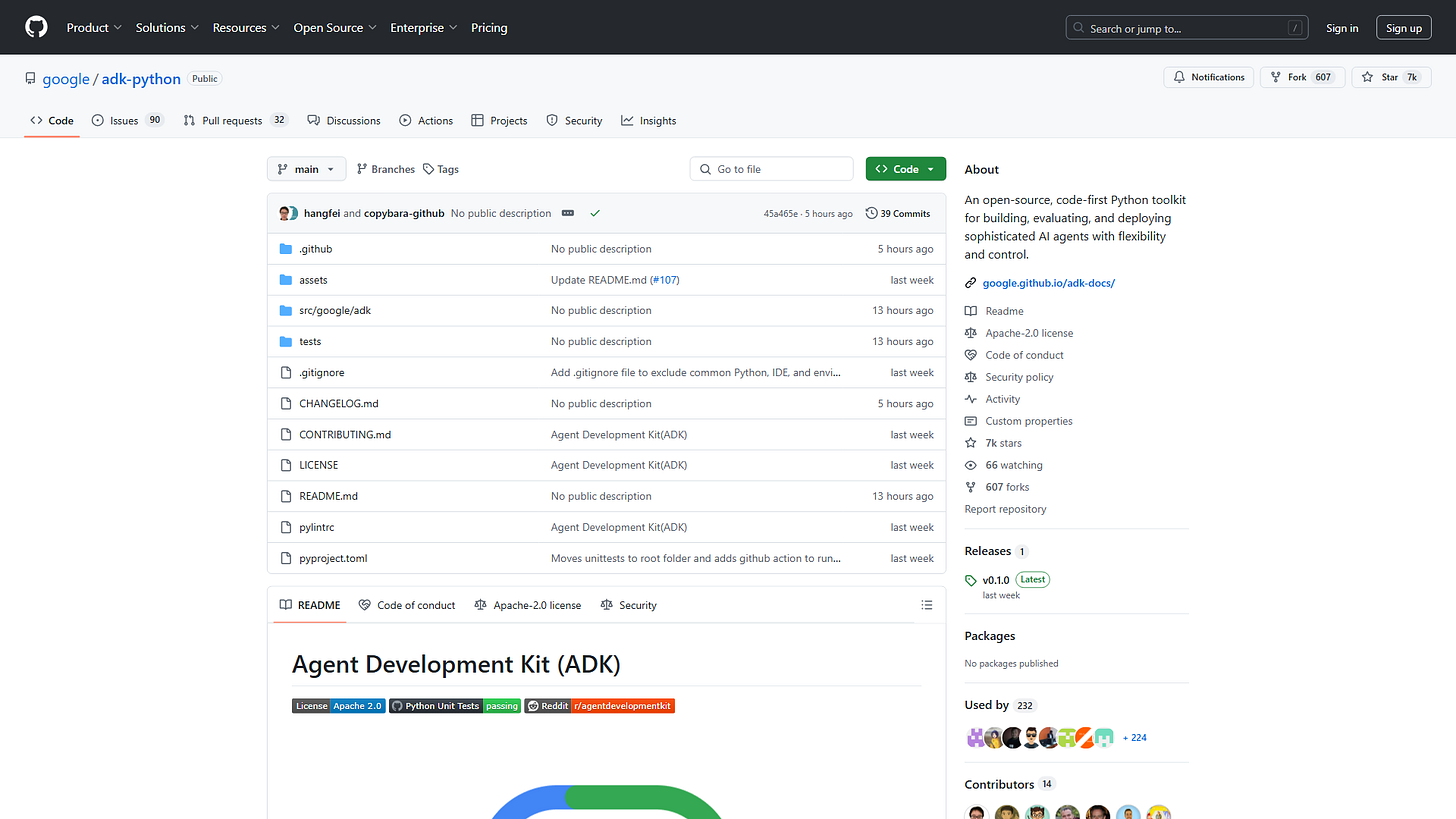Switch to the Insights tab
Image resolution: width=1456 pixels, height=819 pixels.
click(x=648, y=120)
